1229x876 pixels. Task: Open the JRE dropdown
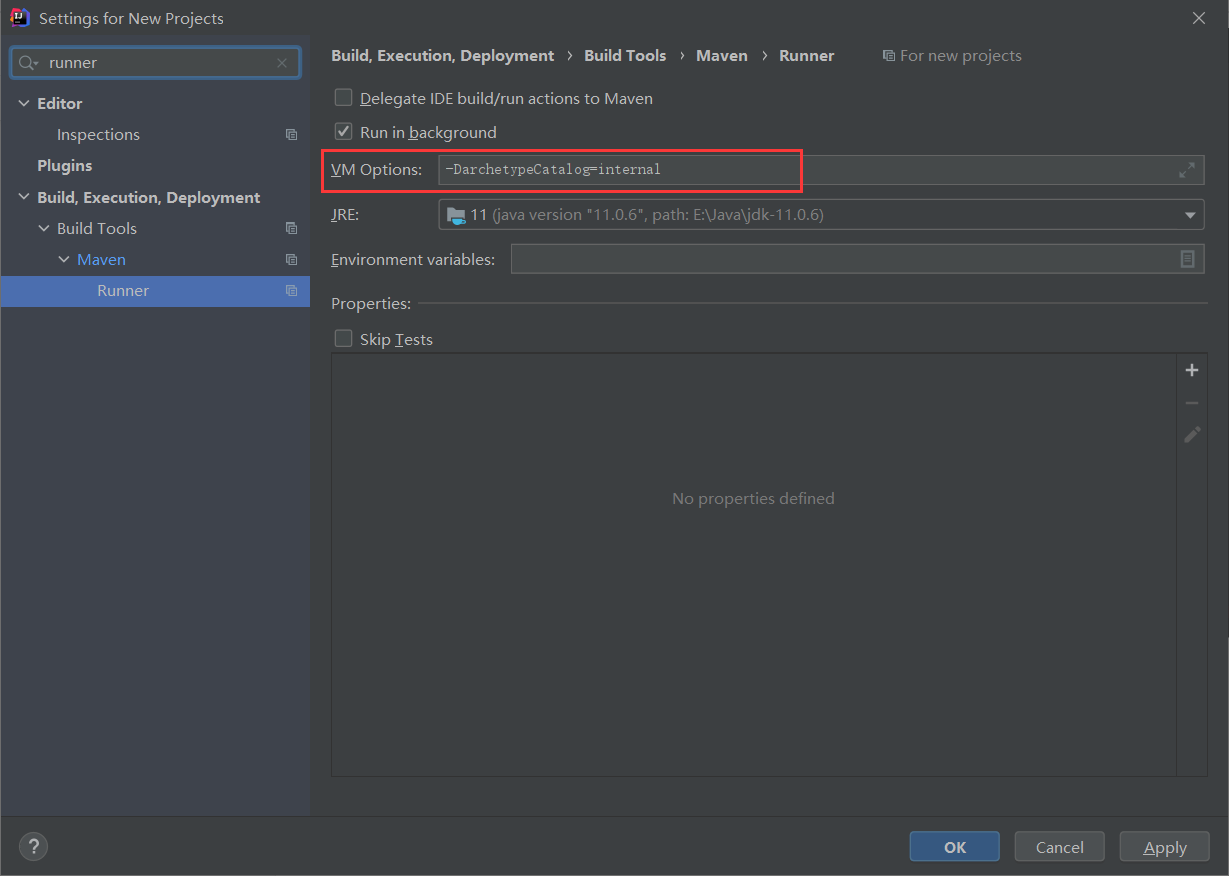point(1190,214)
